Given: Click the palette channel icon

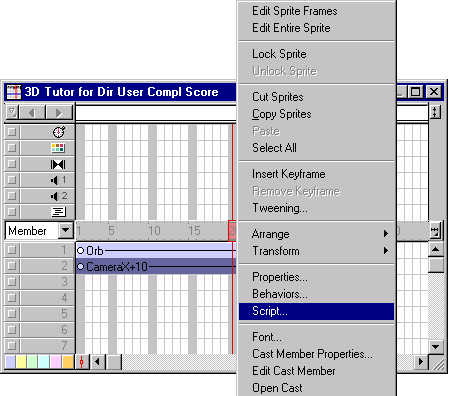Looking at the screenshot, I should (x=58, y=148).
